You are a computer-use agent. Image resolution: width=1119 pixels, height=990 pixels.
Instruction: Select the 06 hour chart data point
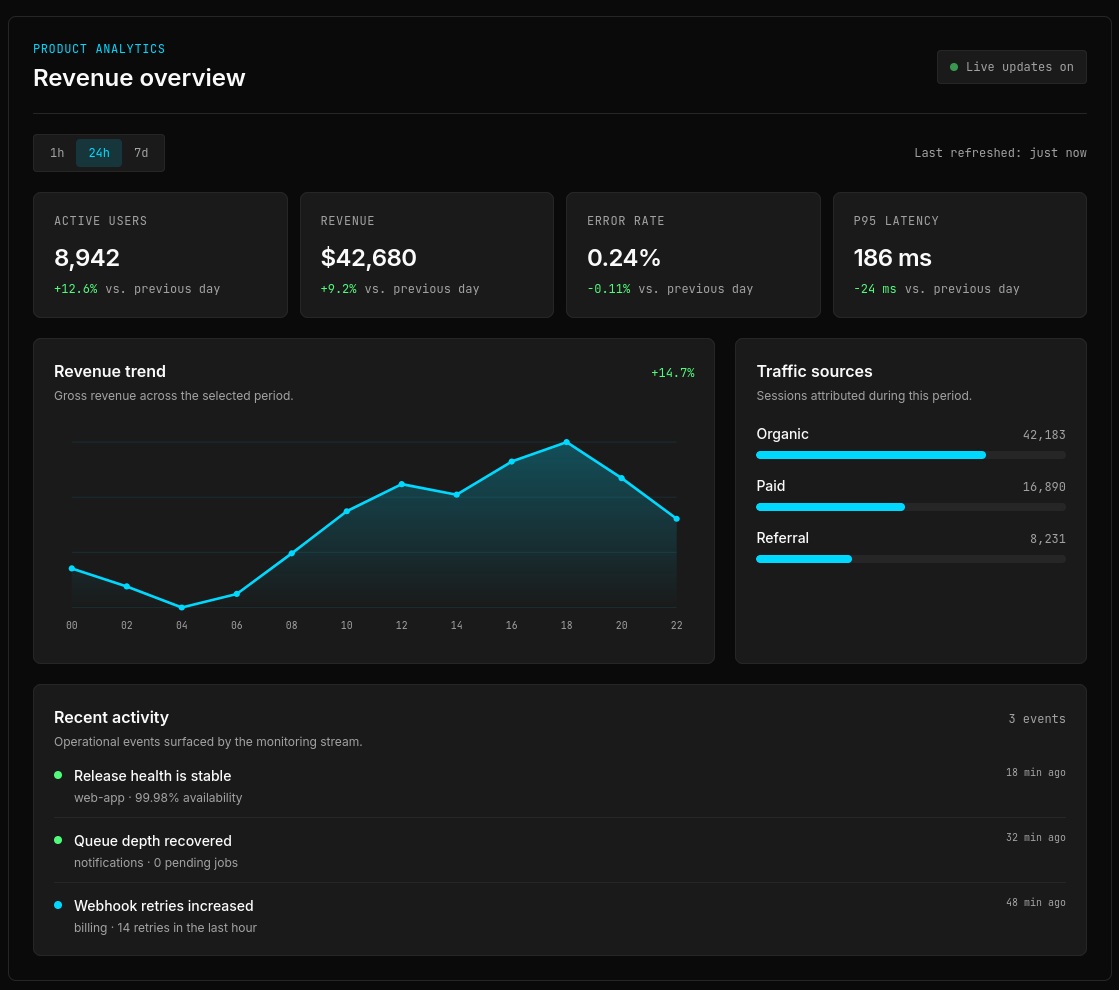(x=237, y=594)
